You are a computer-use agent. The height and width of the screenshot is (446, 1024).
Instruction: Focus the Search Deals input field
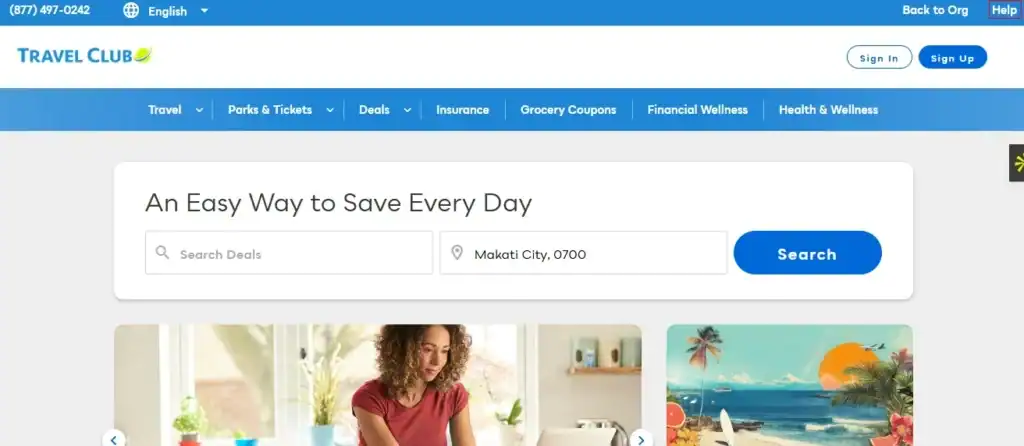point(289,253)
